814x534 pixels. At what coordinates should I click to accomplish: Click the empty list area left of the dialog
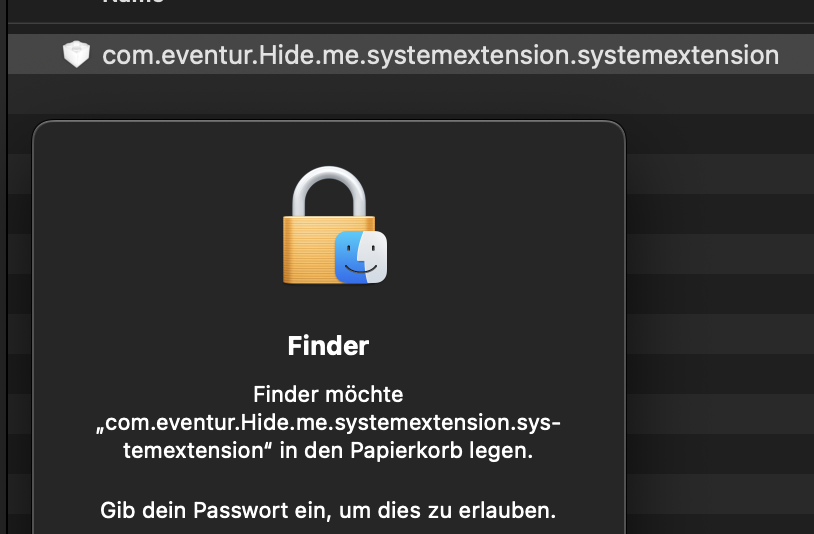point(20,300)
